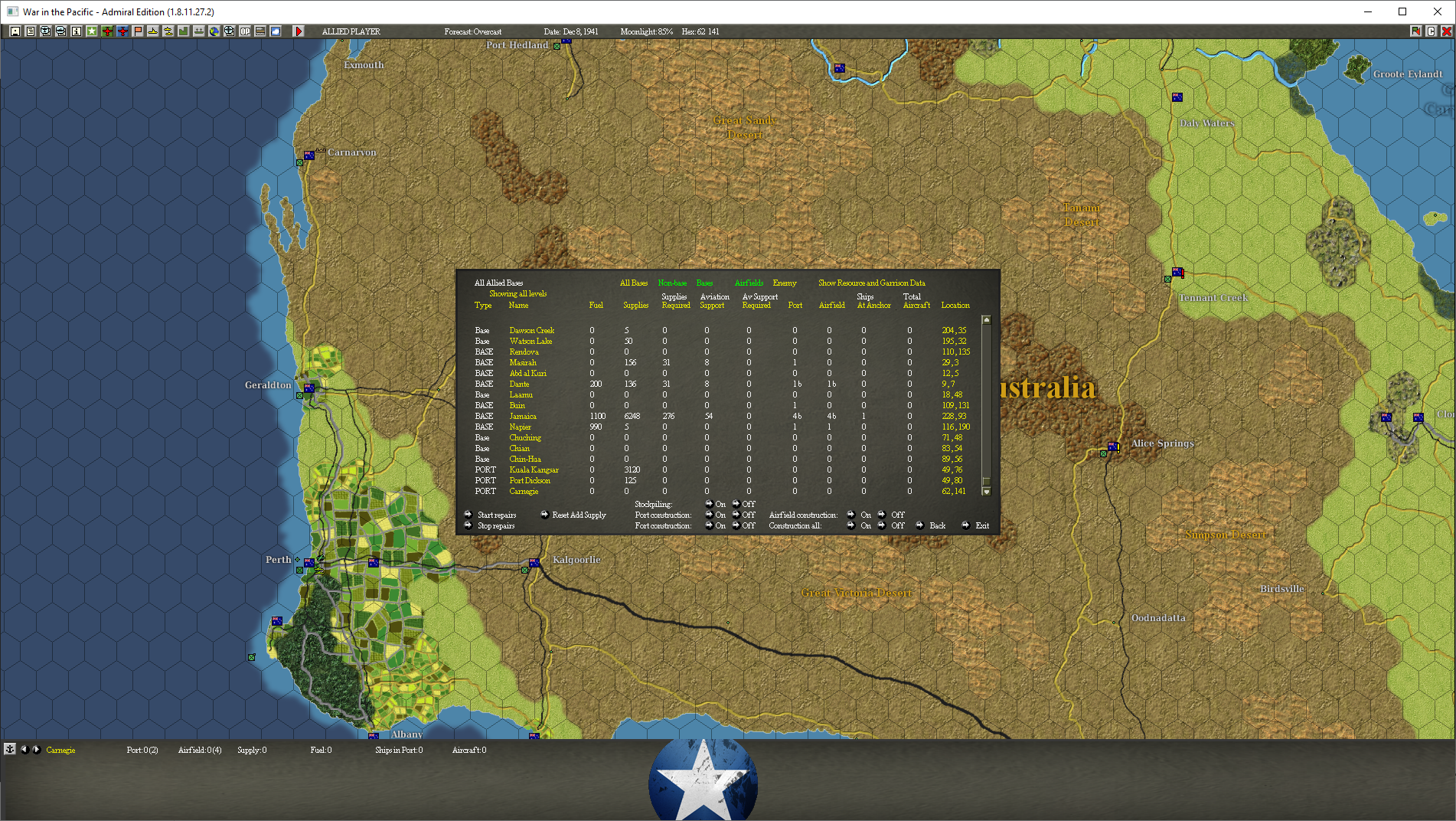1456x821 pixels.
Task: Click the ships on grey toolbar icon
Action: pos(199,31)
